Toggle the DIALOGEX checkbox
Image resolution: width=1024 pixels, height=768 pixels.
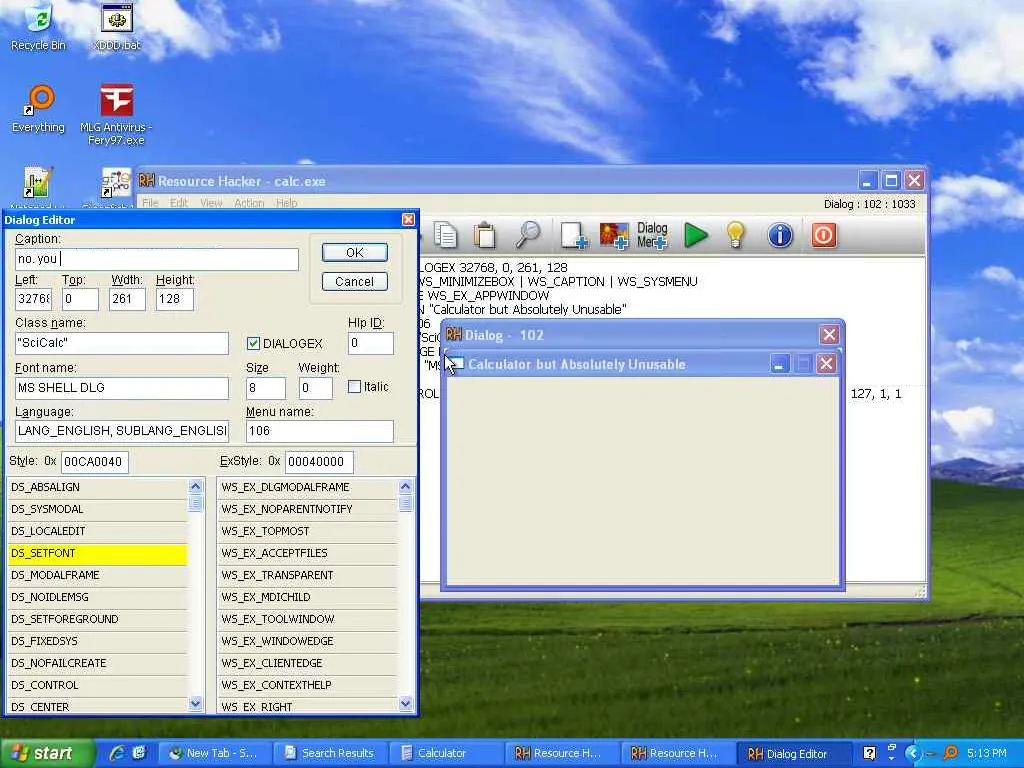253,344
